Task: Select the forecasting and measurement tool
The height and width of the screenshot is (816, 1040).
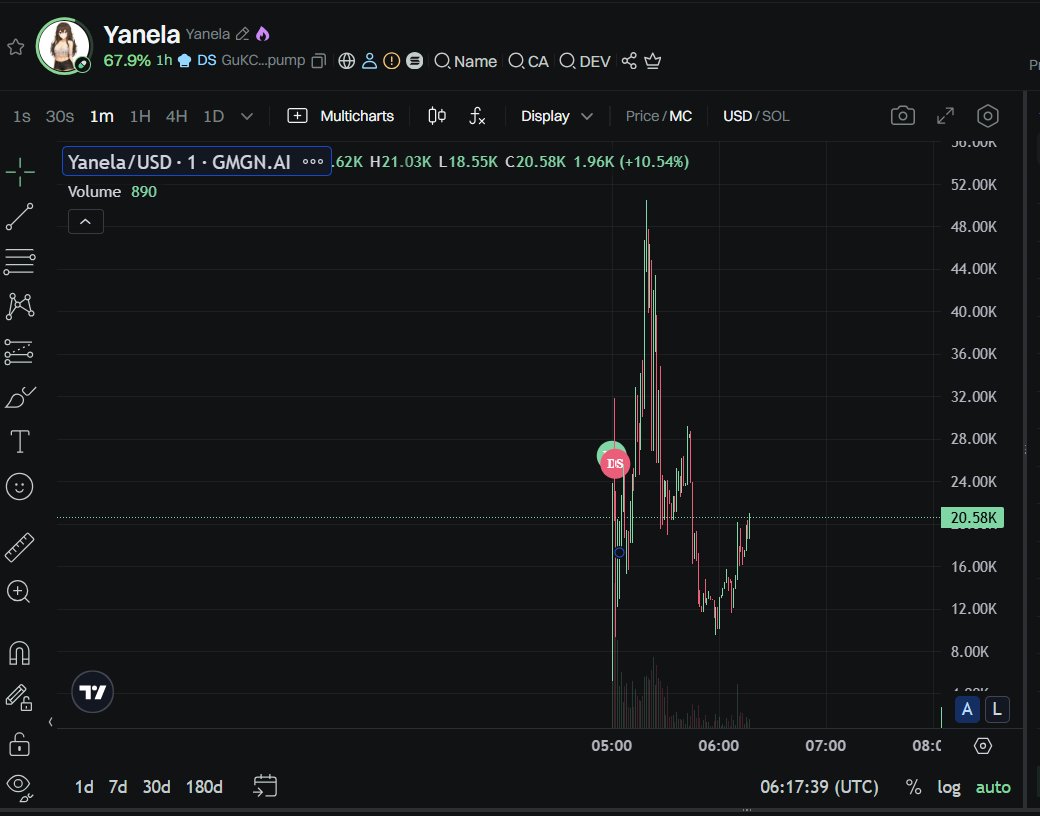Action: point(19,352)
